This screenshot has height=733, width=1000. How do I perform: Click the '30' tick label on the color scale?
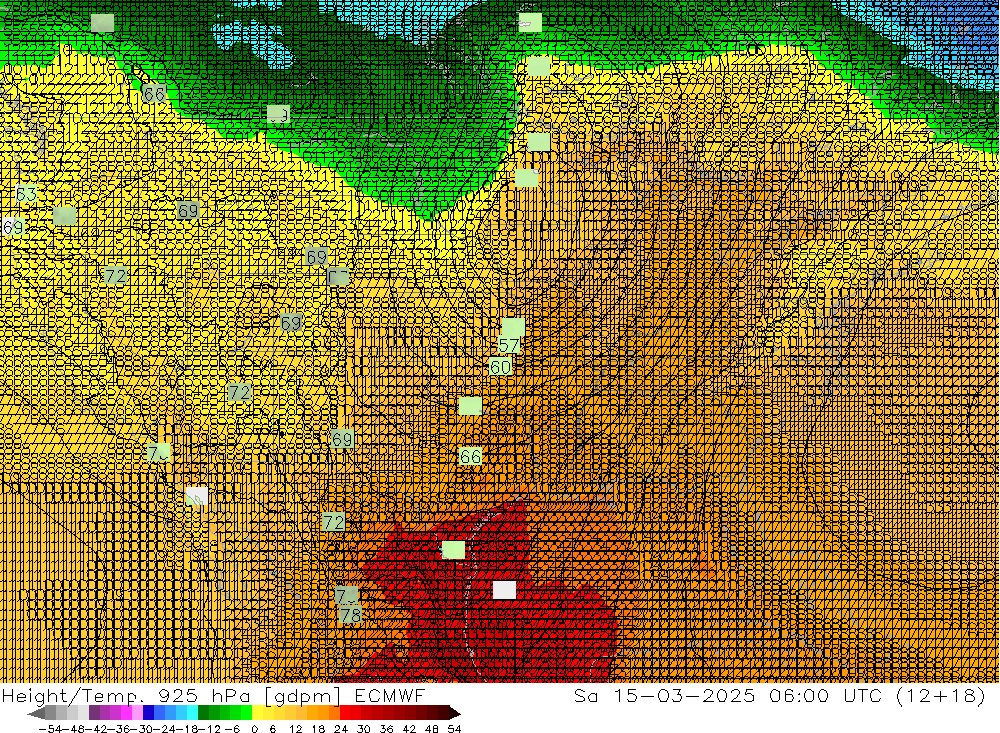click(364, 729)
